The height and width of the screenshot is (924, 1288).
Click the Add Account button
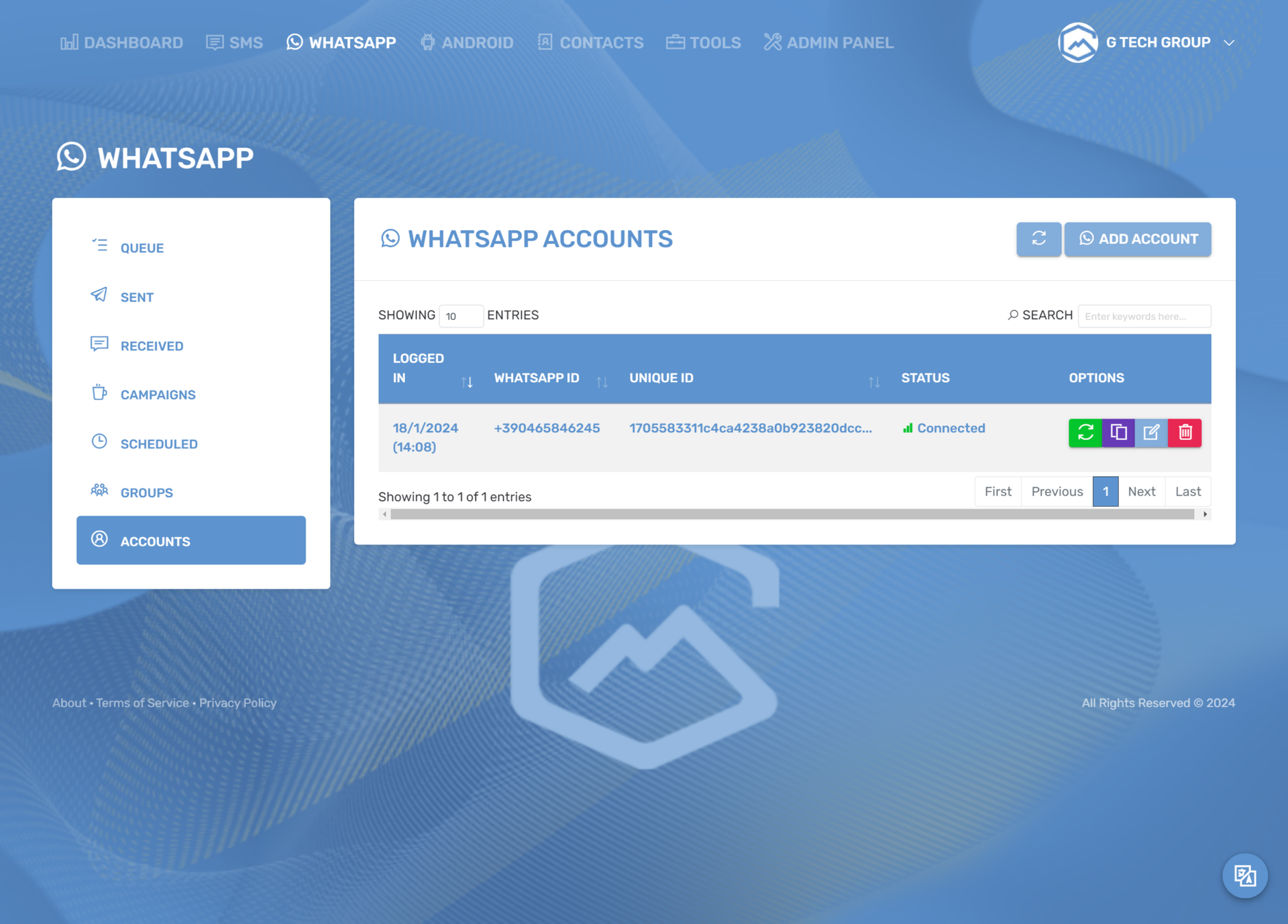tap(1137, 239)
